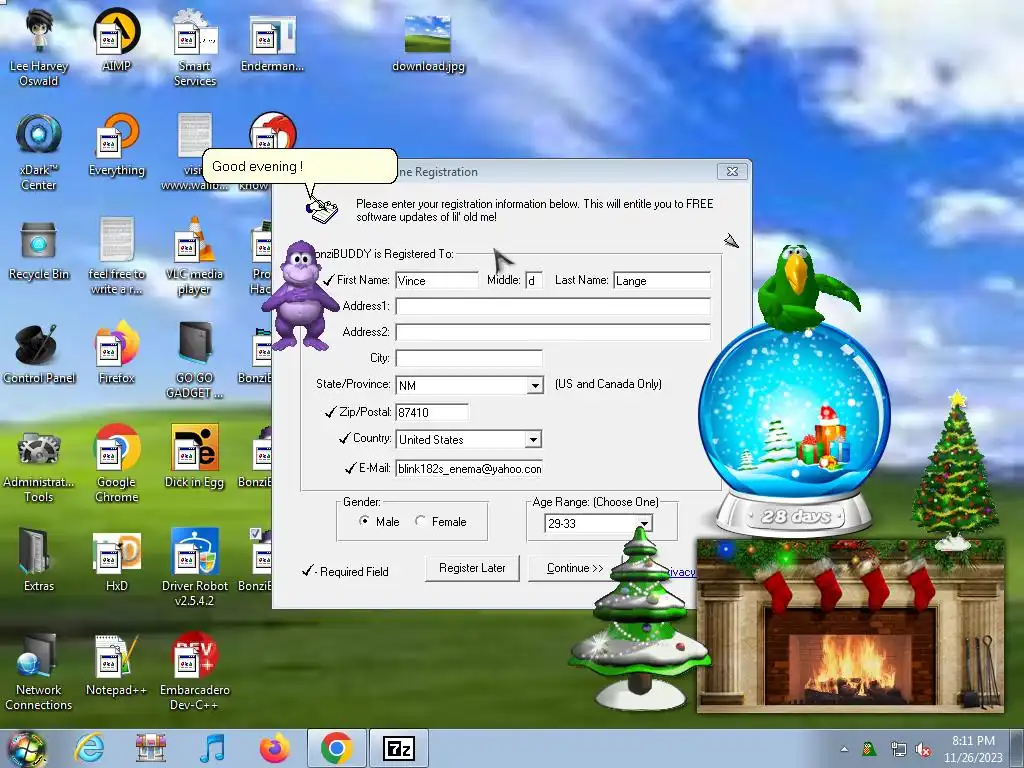1024x768 pixels.
Task: Launch Embarcadero Dev-C++ shortcut
Action: tap(195, 671)
